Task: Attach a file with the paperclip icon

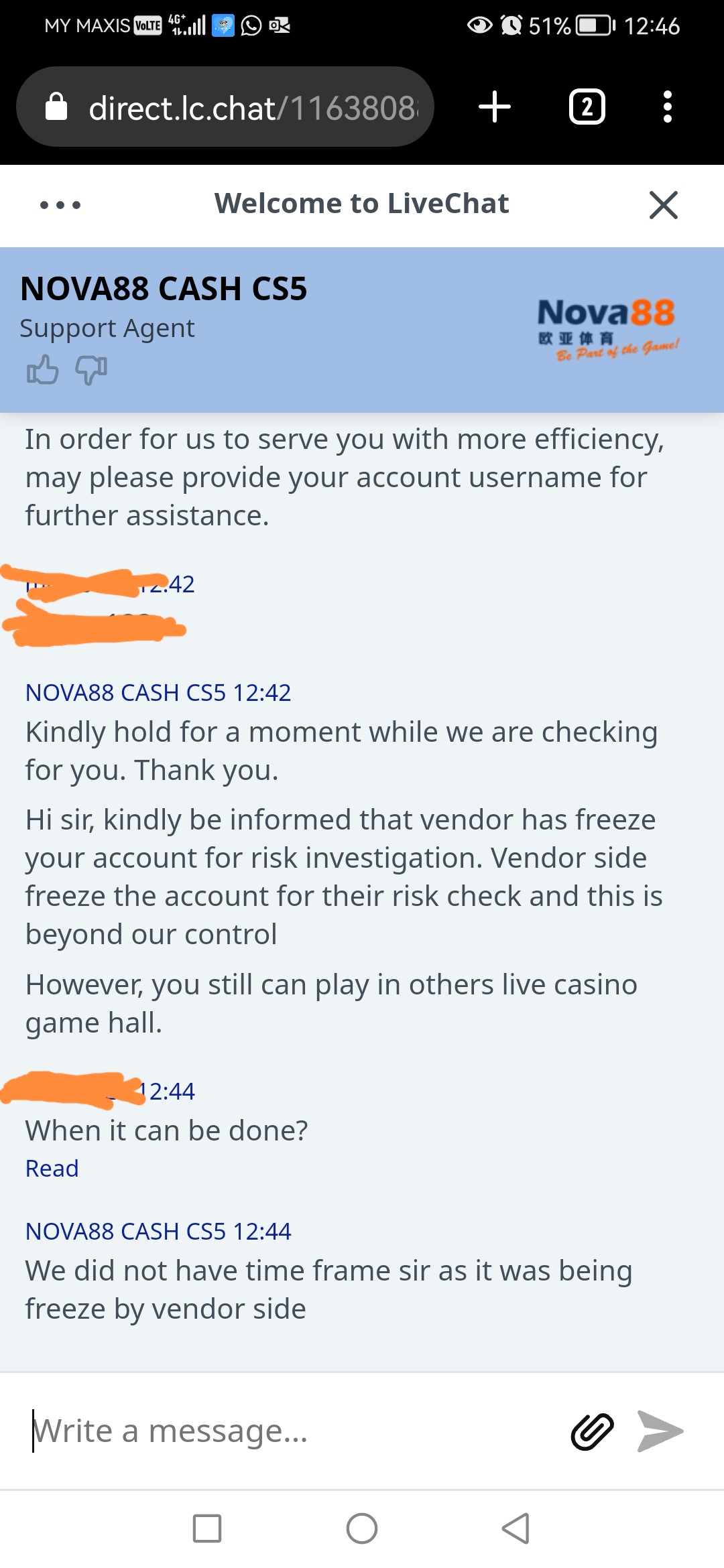Action: tap(592, 1431)
